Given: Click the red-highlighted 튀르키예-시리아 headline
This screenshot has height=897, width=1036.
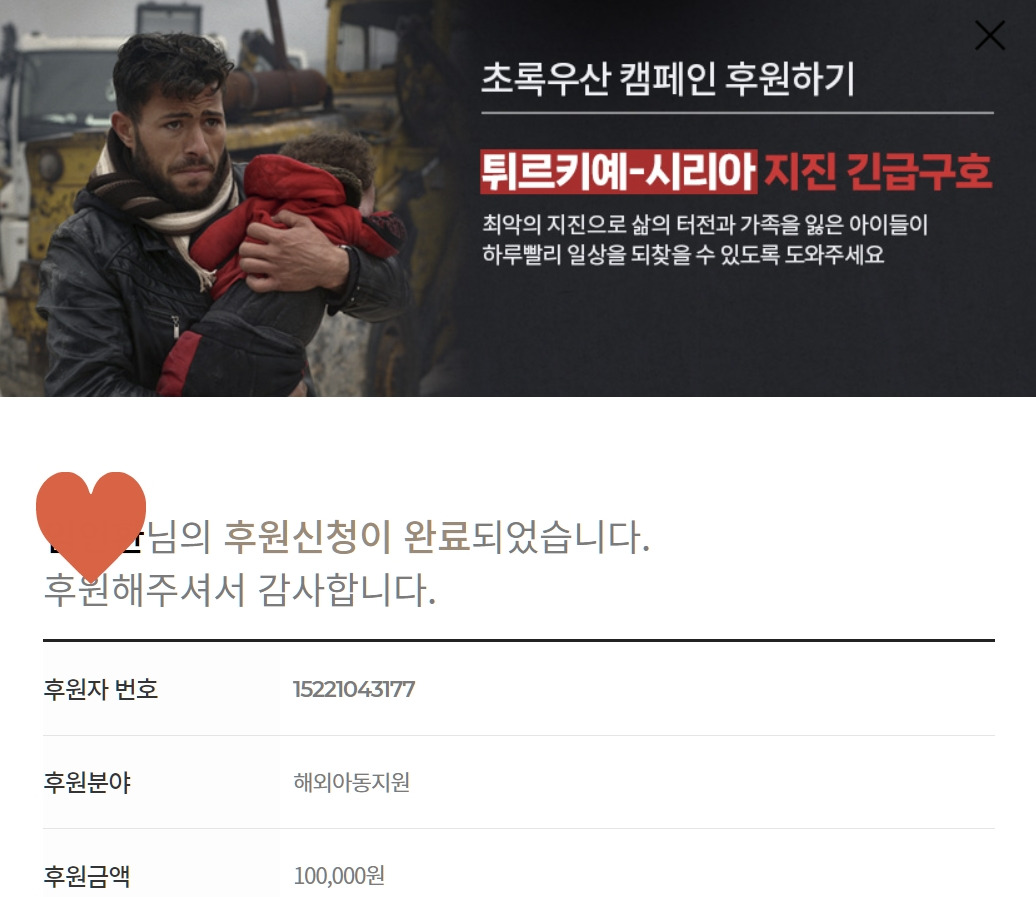Looking at the screenshot, I should point(618,172).
